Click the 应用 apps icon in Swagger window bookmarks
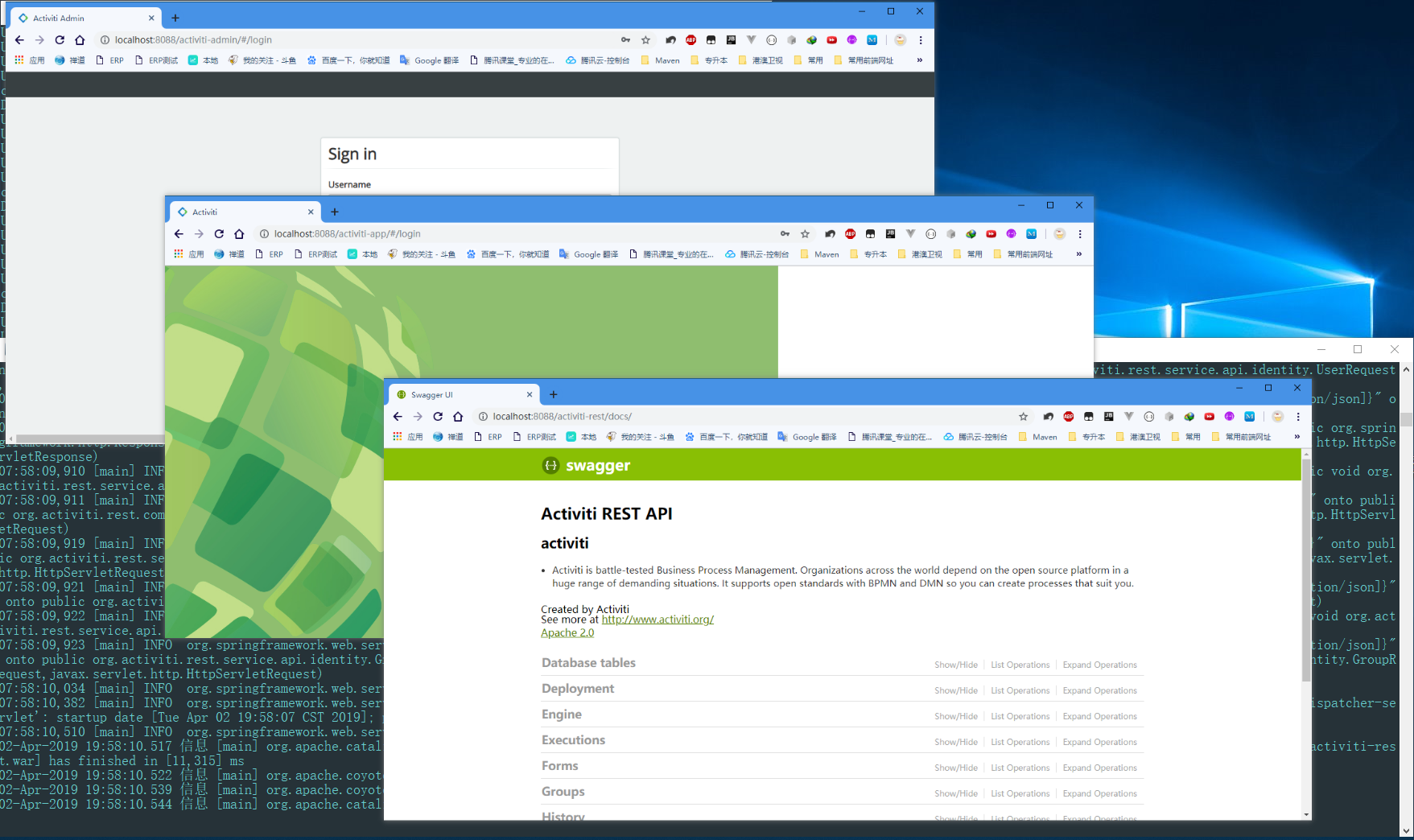Screen dimensions: 1414x840 pos(408,437)
